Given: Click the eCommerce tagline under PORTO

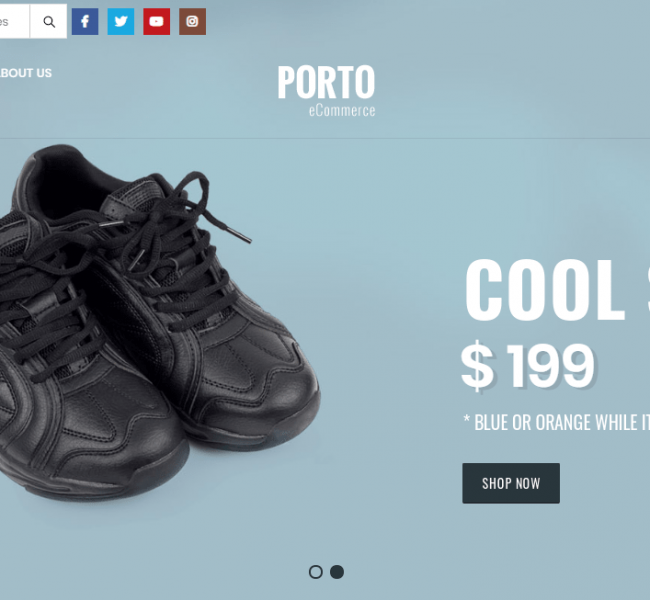Looking at the screenshot, I should (342, 111).
